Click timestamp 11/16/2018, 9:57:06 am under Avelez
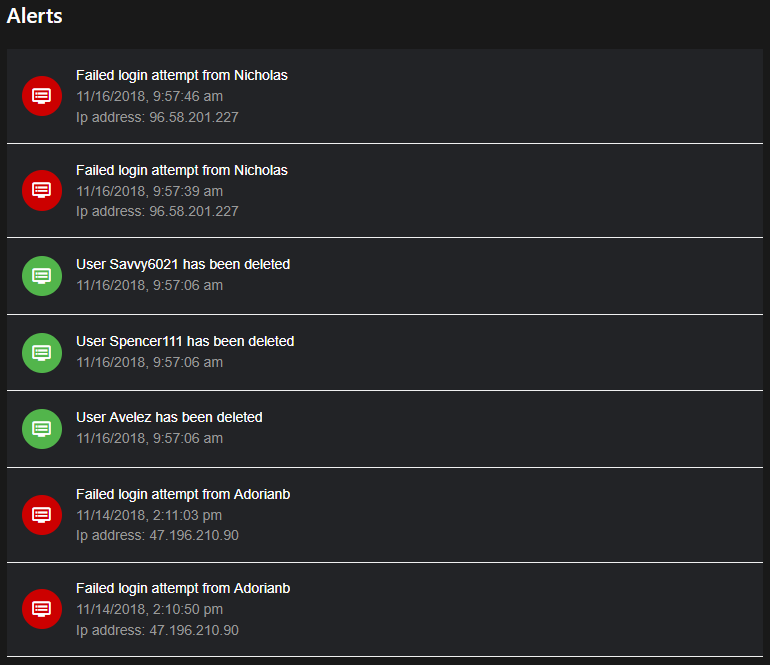Viewport: 770px width, 665px height. point(149,438)
